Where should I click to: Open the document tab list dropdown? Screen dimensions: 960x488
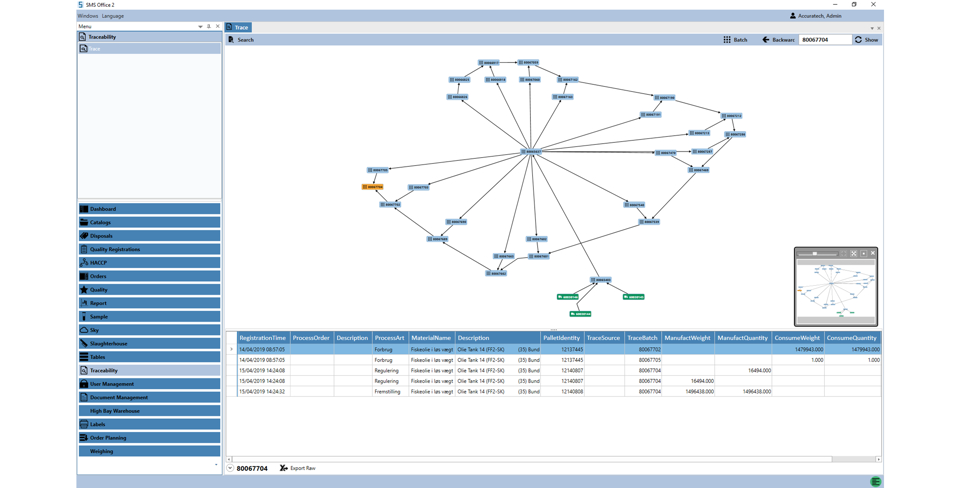click(x=872, y=28)
